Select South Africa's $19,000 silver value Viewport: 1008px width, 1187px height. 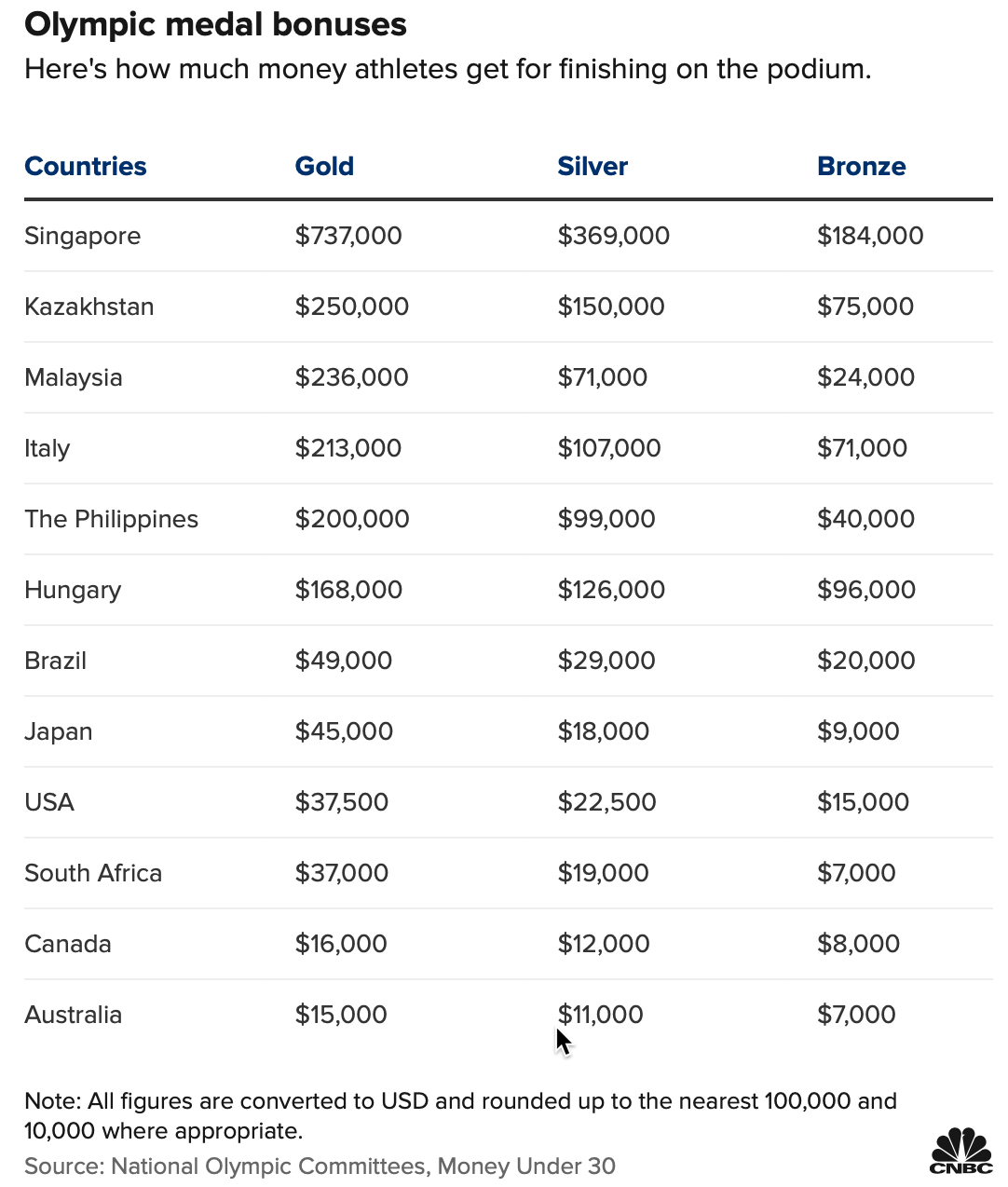pyautogui.click(x=604, y=873)
